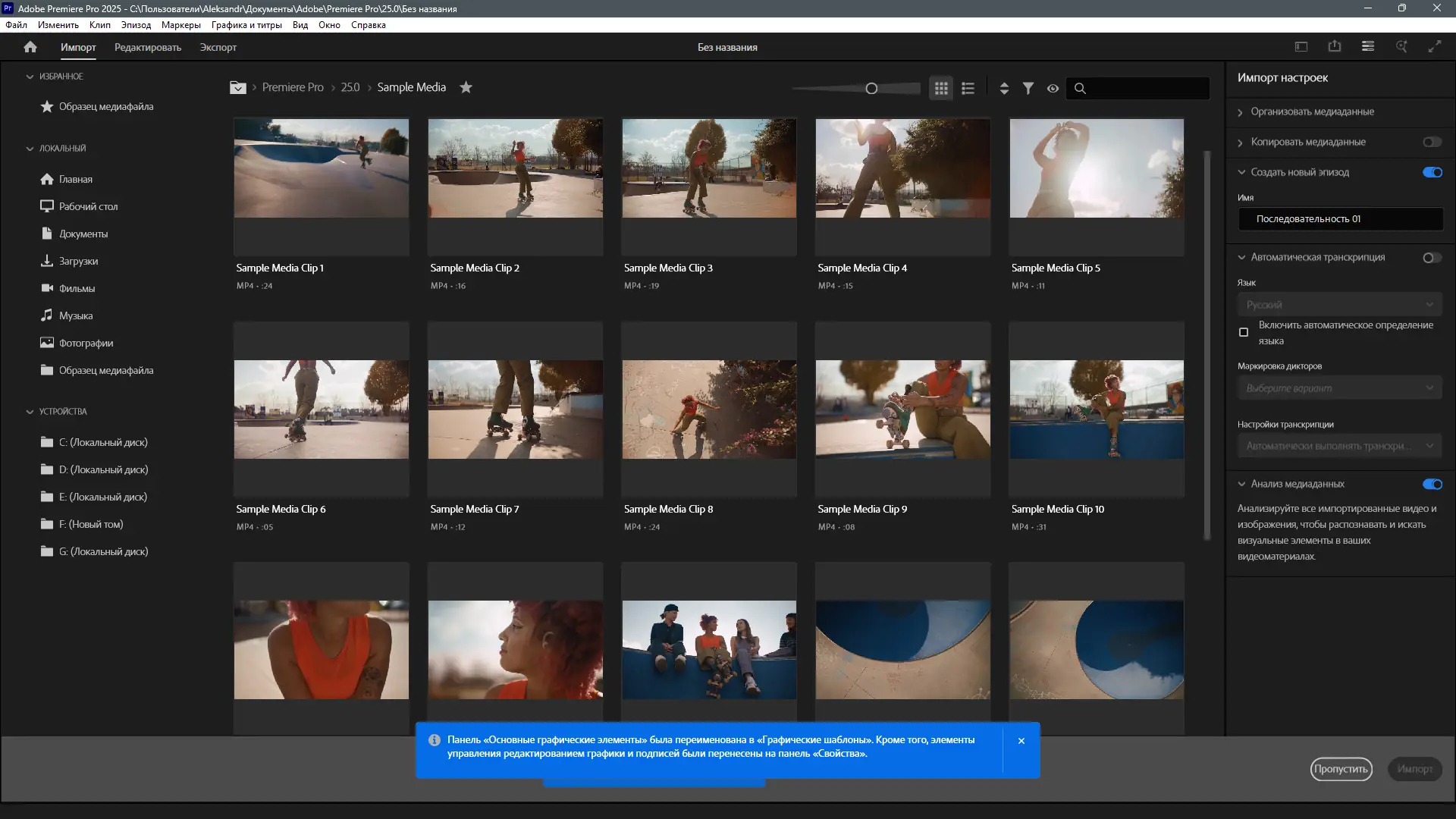Collapse the devices section in sidebar
The width and height of the screenshot is (1456, 819).
(30, 412)
